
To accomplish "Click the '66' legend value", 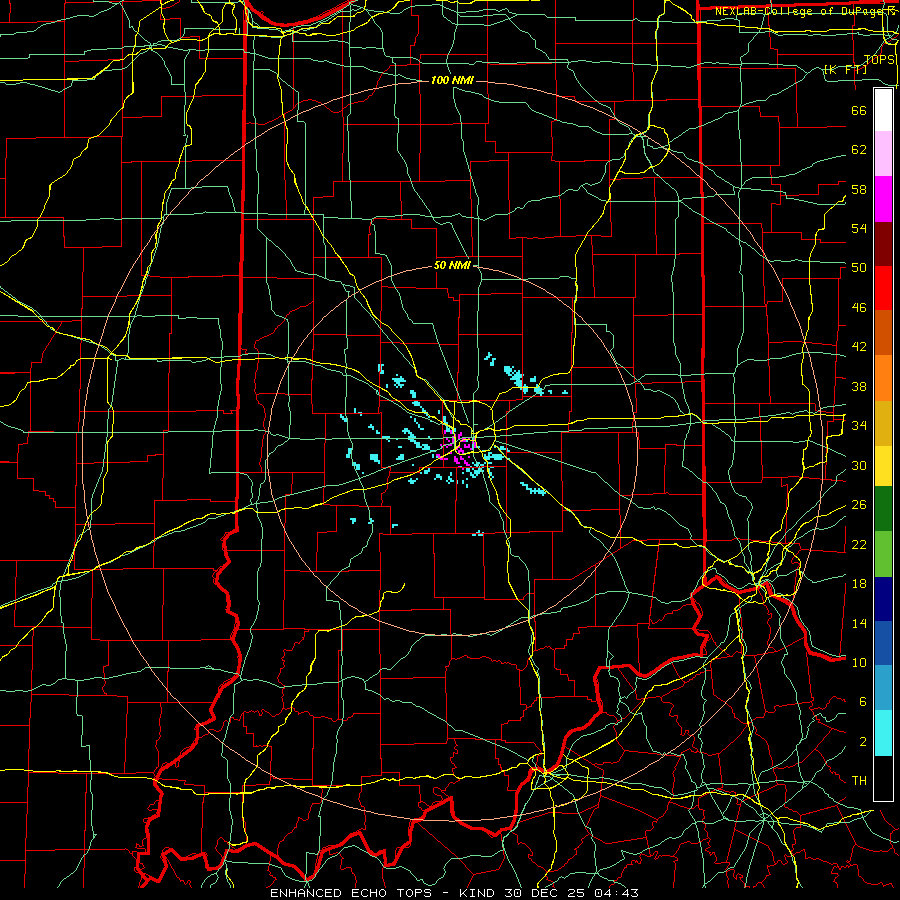I will coord(859,110).
